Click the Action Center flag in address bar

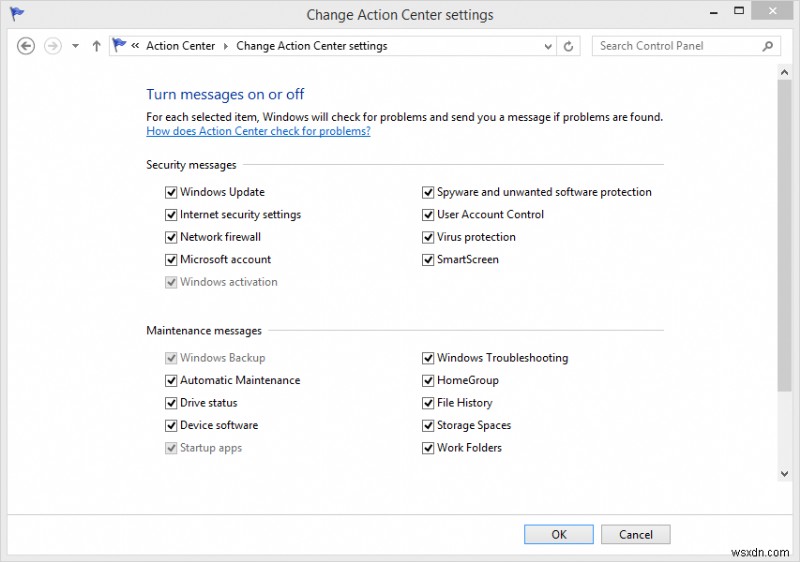coord(119,45)
